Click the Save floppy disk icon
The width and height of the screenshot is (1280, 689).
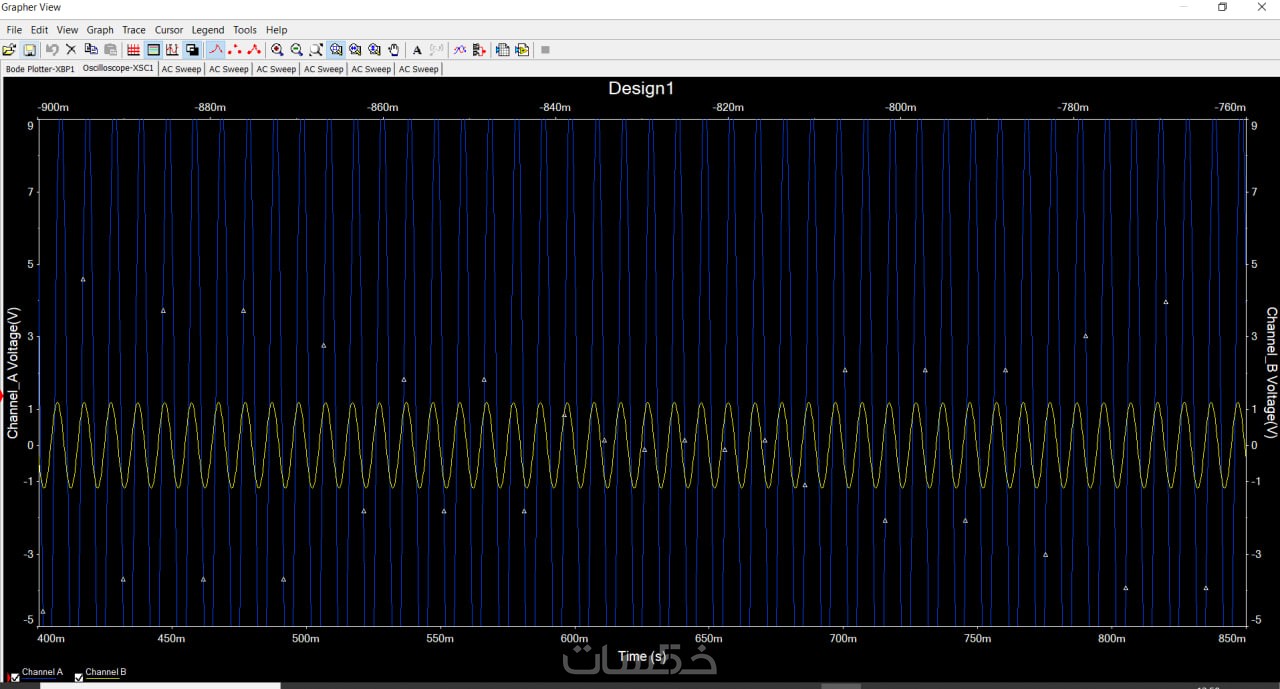click(29, 49)
